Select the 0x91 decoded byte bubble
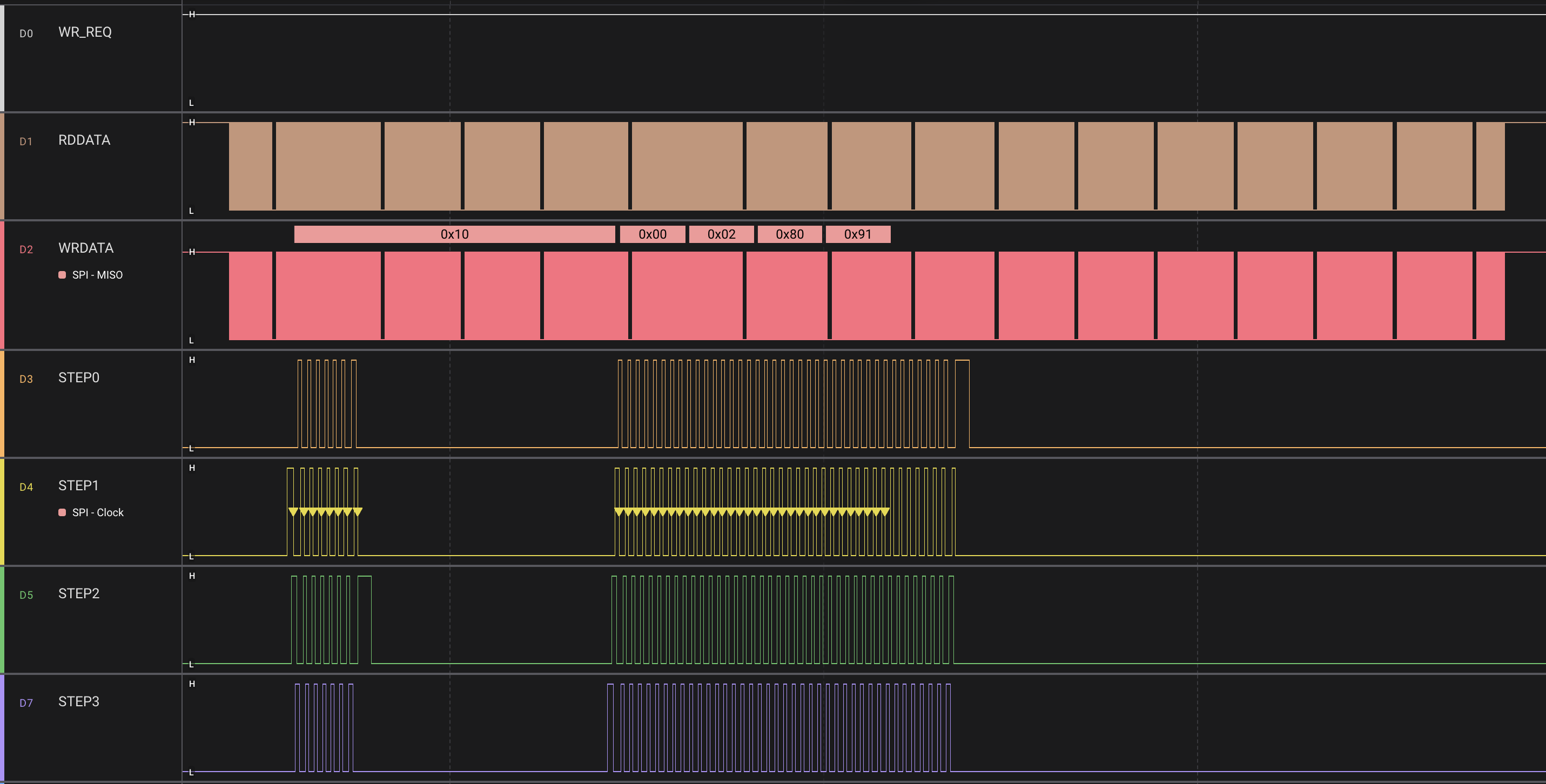The height and width of the screenshot is (784, 1546). click(858, 234)
